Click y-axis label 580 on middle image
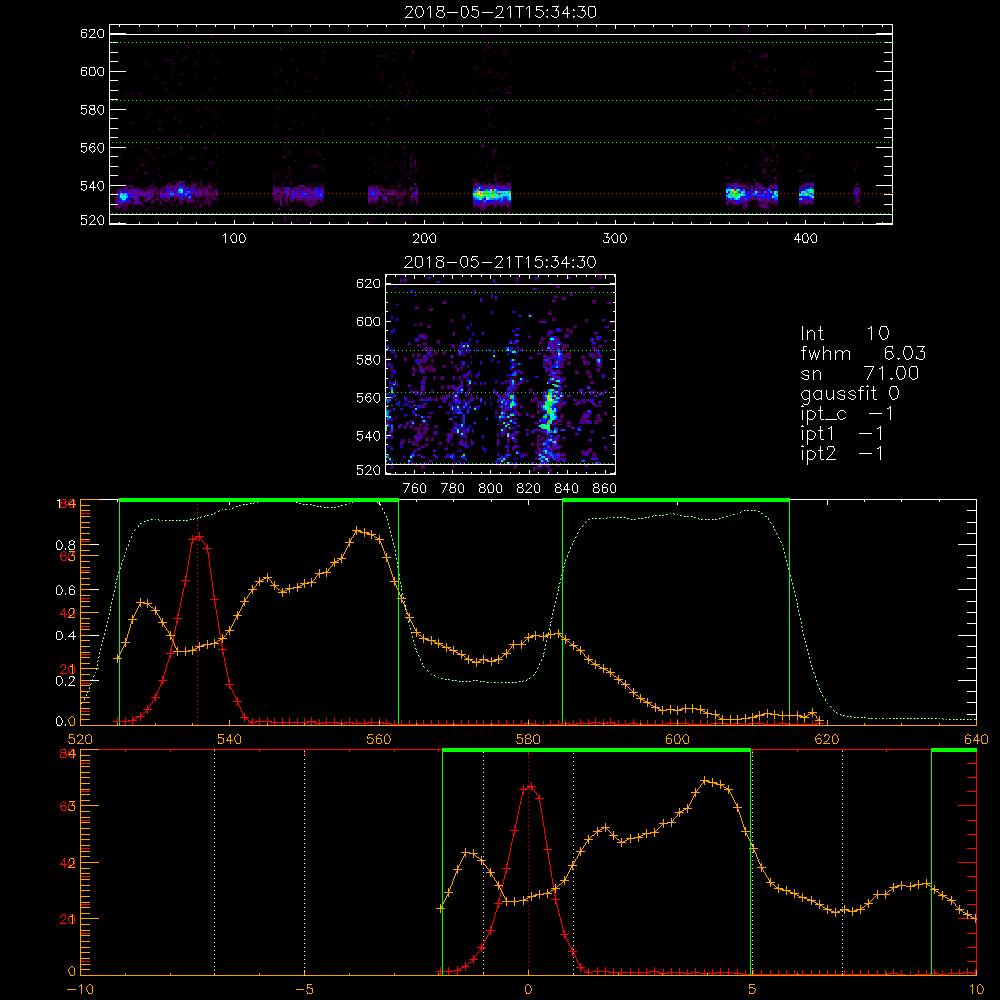Screen dimensions: 1000x1000 coord(369,360)
